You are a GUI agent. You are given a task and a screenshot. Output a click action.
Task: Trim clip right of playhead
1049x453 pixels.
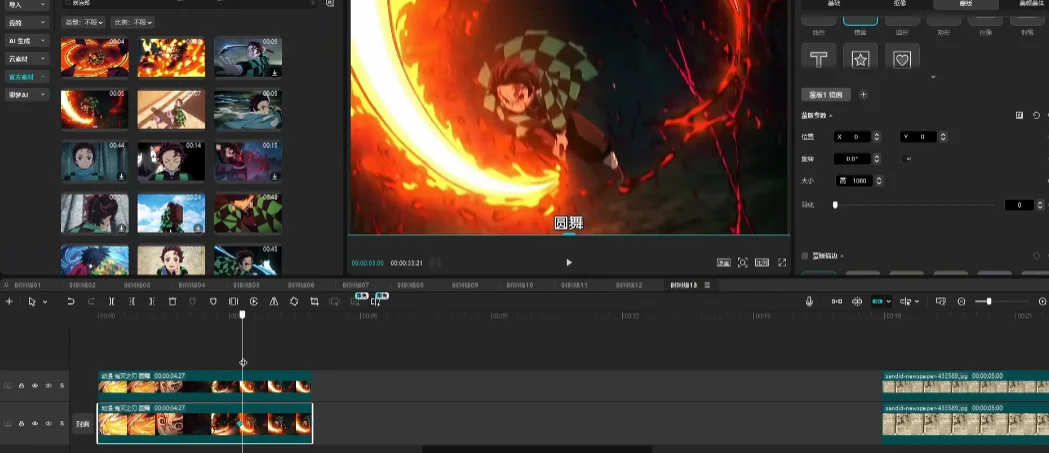click(x=152, y=302)
